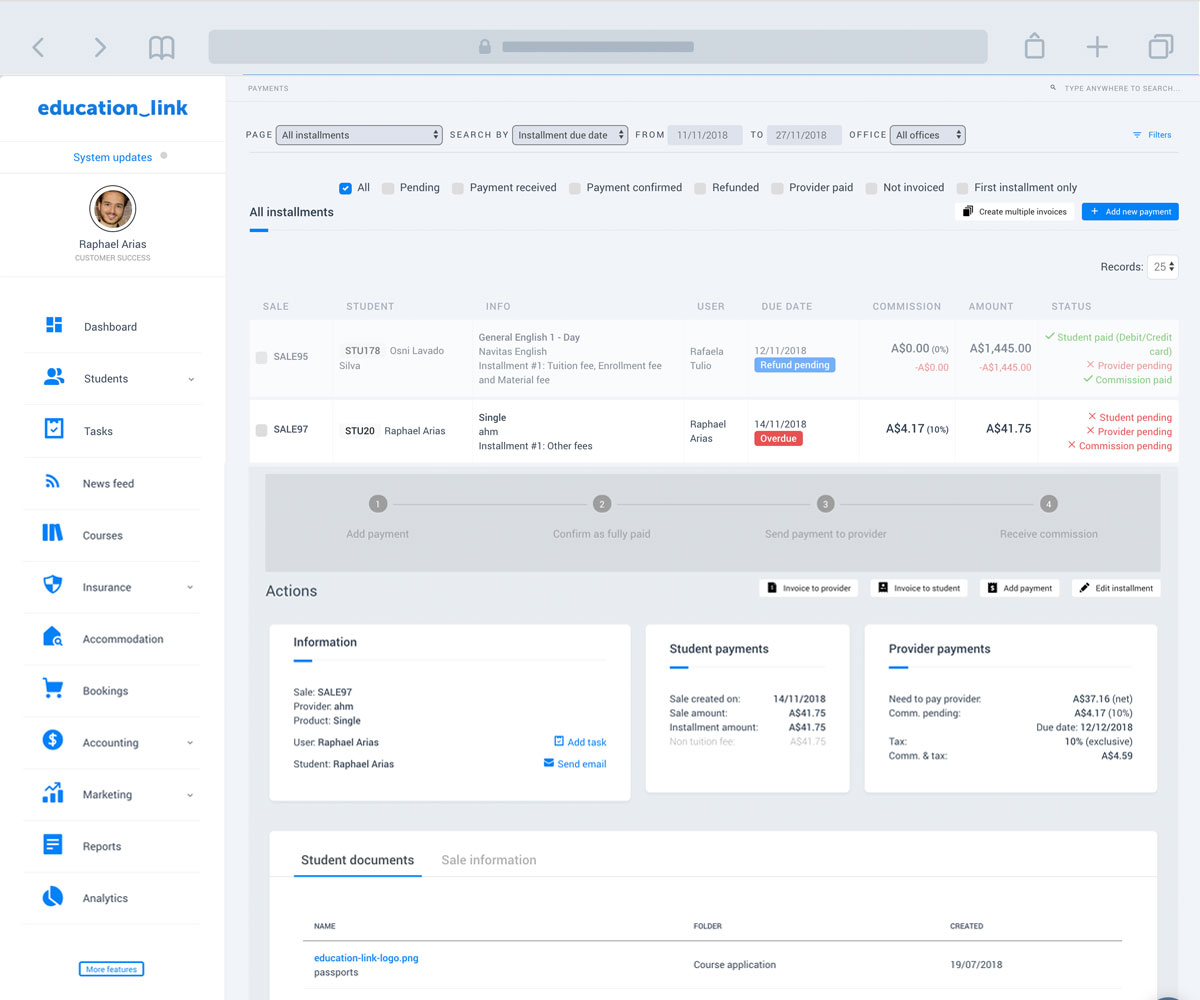Screen dimensions: 1200x1000
Task: Expand the Students sidebar menu chevron
Action: (191, 379)
